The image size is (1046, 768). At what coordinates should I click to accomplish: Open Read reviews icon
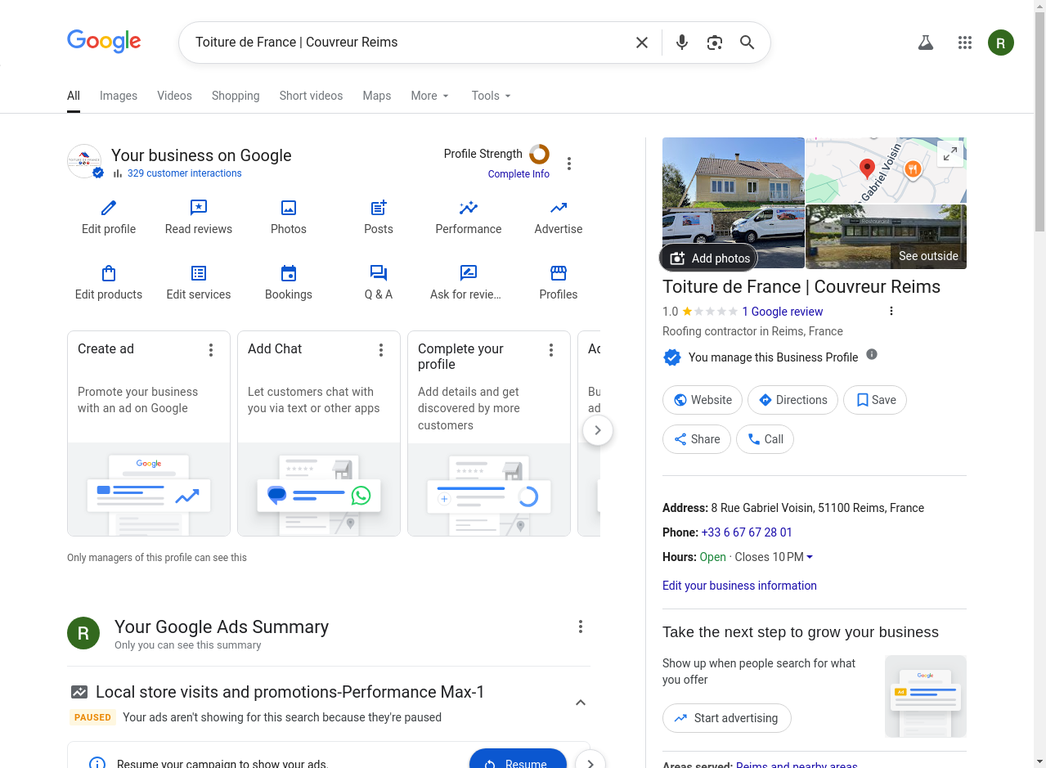[198, 208]
